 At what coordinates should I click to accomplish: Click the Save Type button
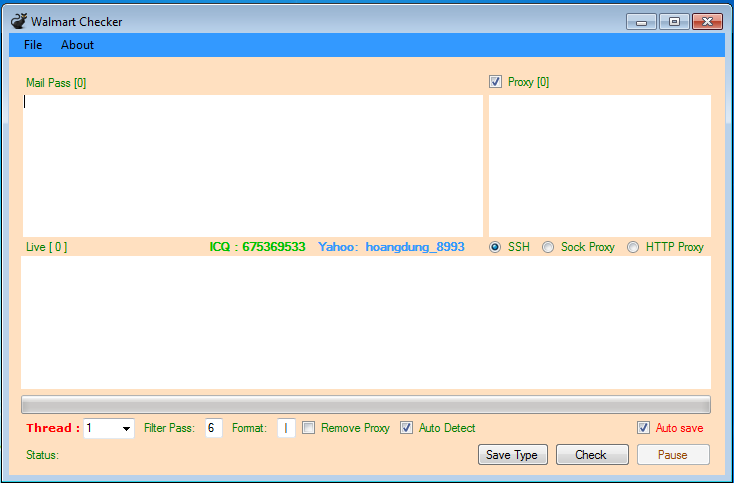click(x=513, y=454)
